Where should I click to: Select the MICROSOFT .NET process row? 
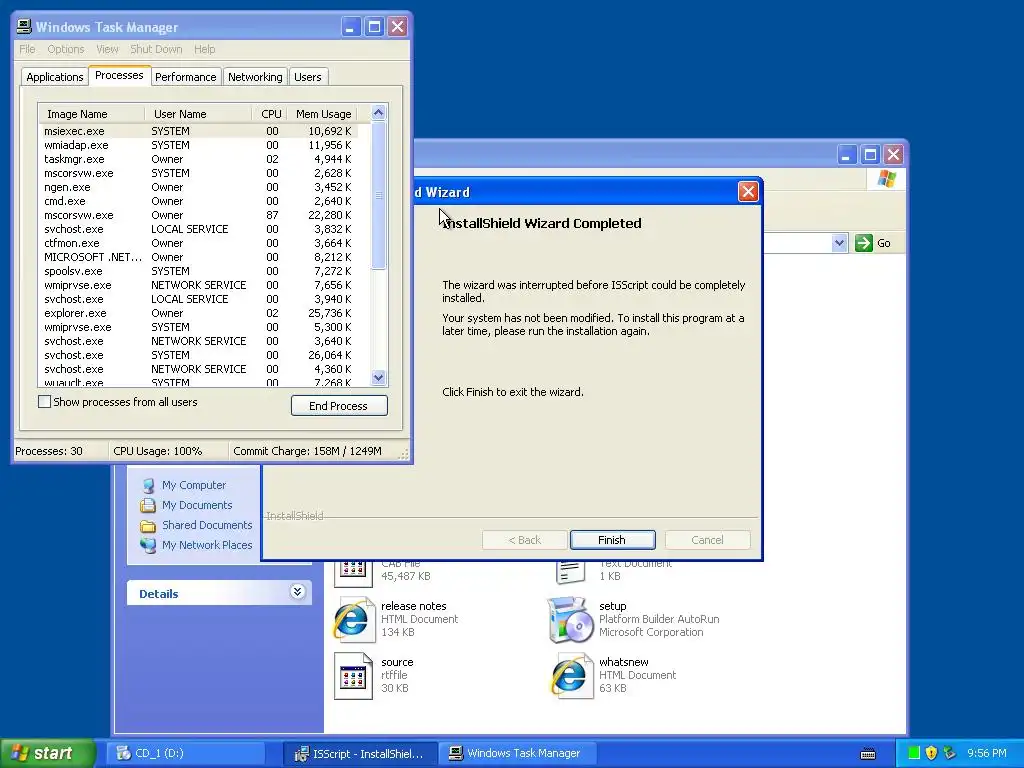[x=199, y=257]
